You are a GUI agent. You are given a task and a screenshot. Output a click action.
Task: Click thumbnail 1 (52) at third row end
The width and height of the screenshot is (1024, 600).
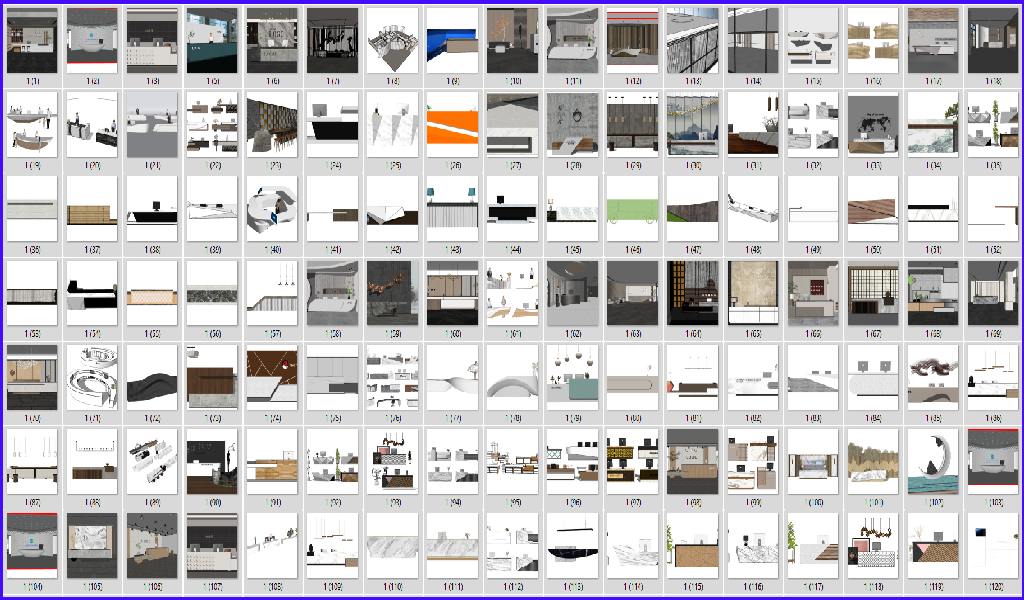pyautogui.click(x=992, y=209)
